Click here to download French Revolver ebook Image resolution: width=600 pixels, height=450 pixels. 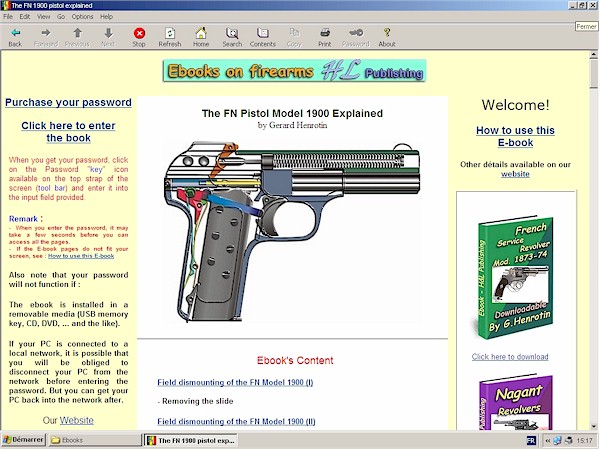510,357
